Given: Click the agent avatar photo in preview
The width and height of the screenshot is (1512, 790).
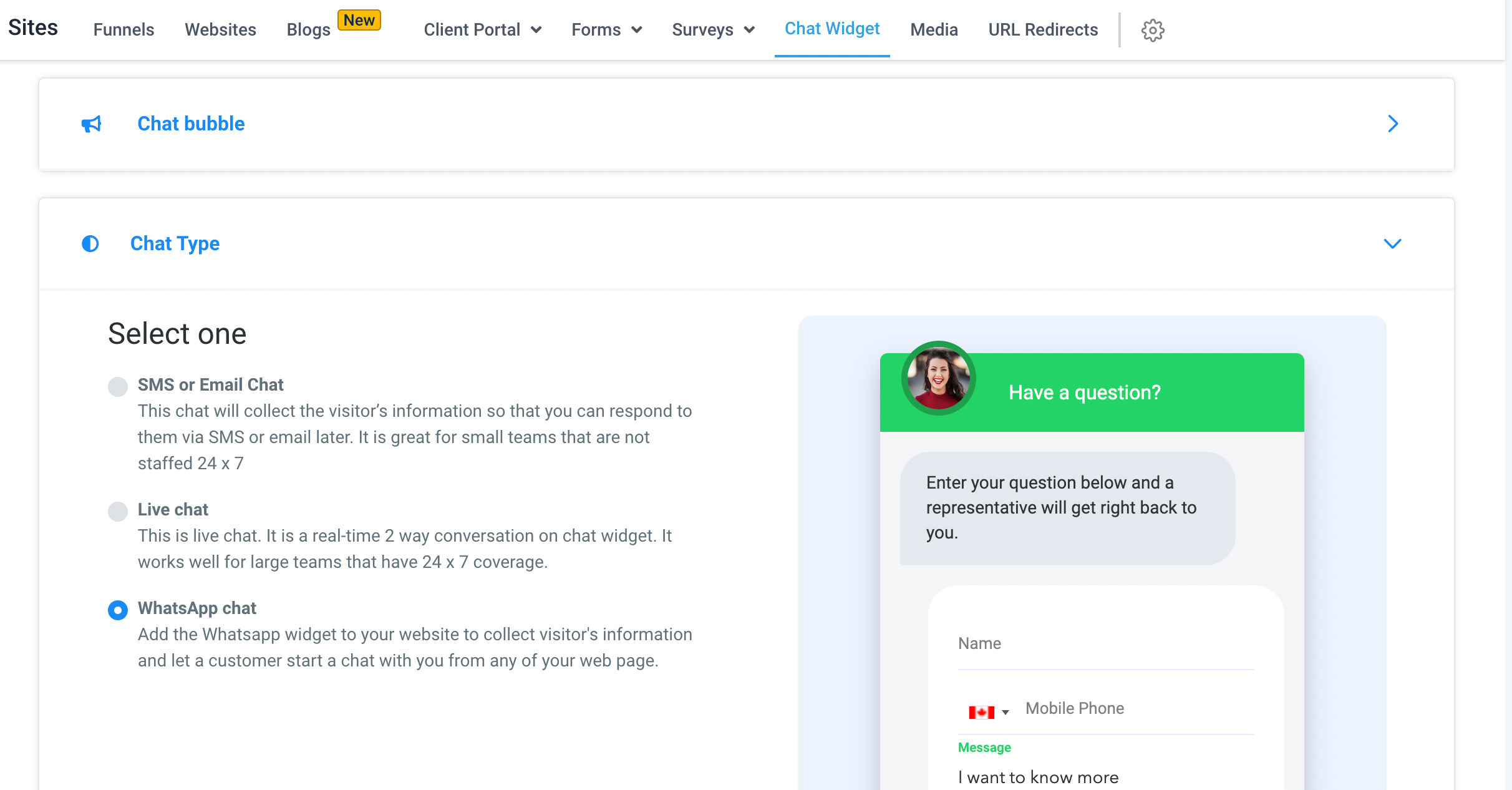Looking at the screenshot, I should point(938,378).
